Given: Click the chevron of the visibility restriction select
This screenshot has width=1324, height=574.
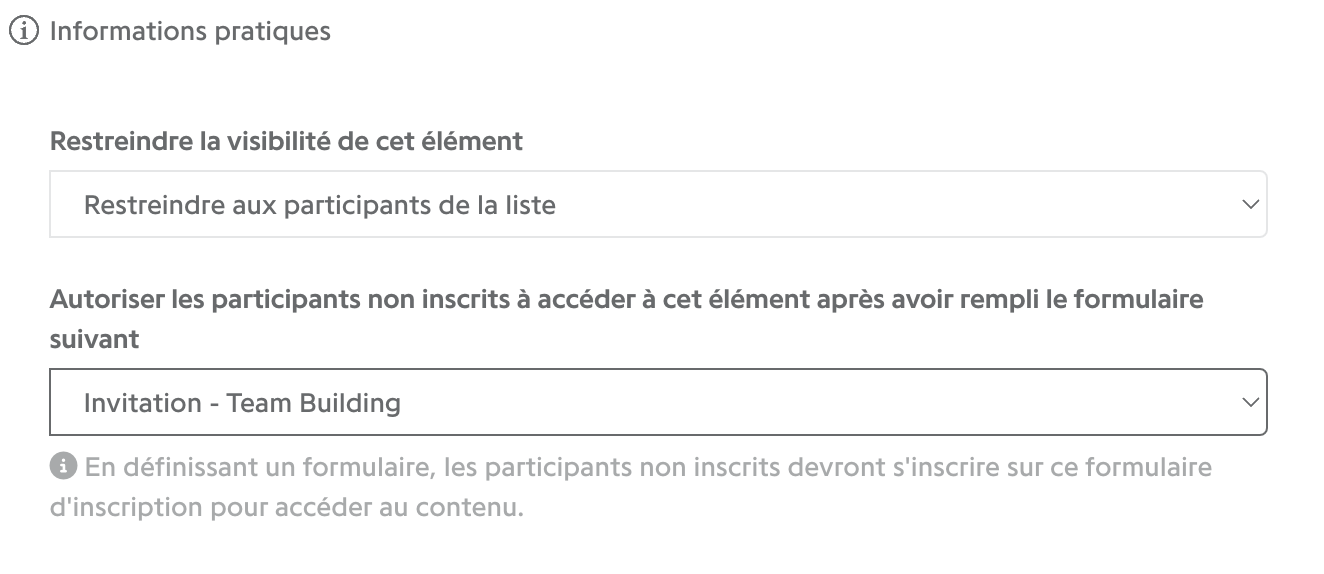Looking at the screenshot, I should 1249,204.
